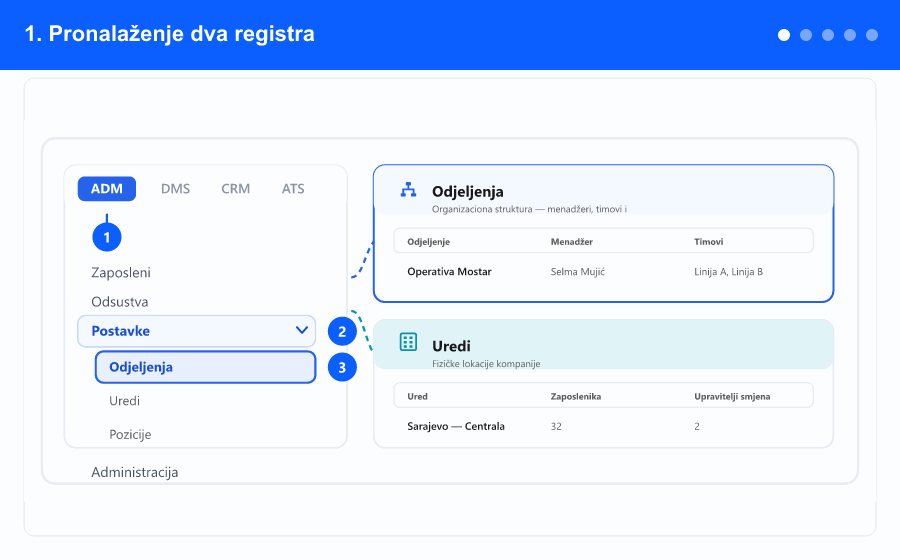Image resolution: width=900 pixels, height=560 pixels.
Task: Click the Organizaciona struktura subtitle text
Action: point(529,209)
